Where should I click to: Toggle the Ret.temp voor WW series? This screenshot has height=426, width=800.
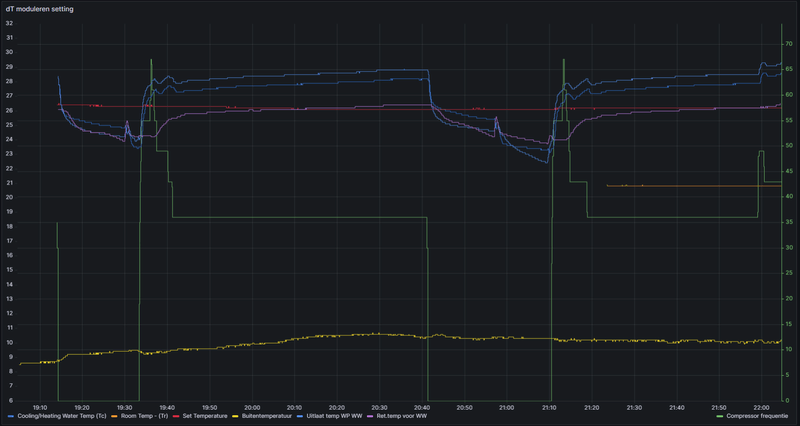click(402, 416)
